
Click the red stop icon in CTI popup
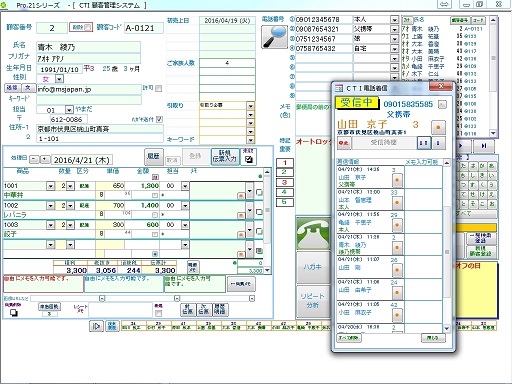click(343, 143)
